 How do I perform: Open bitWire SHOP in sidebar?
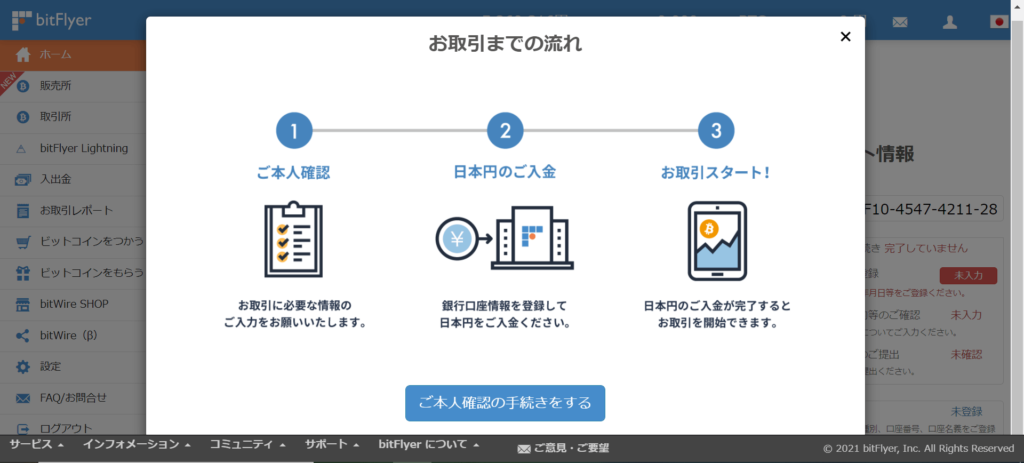(x=73, y=304)
